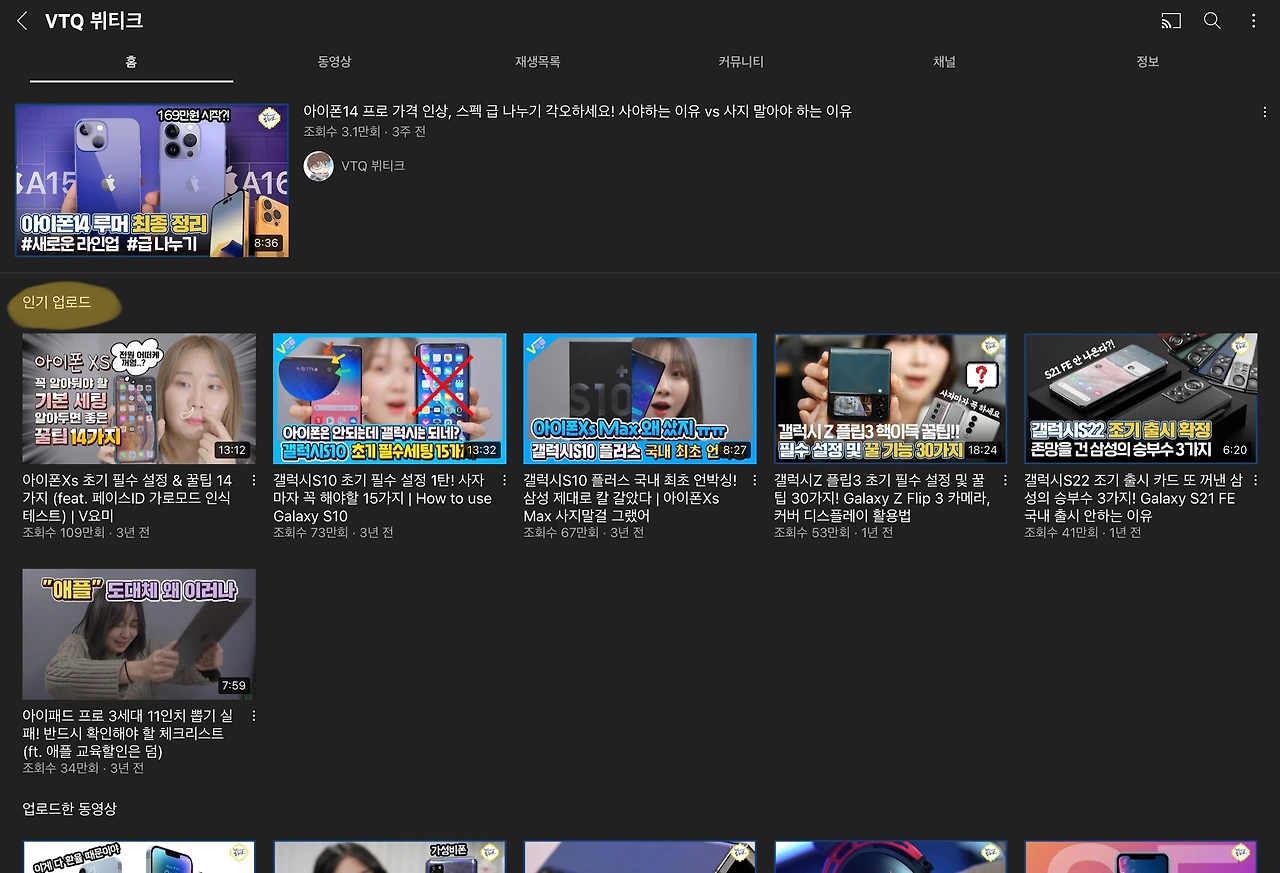This screenshot has height=873, width=1280.
Task: Open the cast to device icon
Action: (1171, 21)
